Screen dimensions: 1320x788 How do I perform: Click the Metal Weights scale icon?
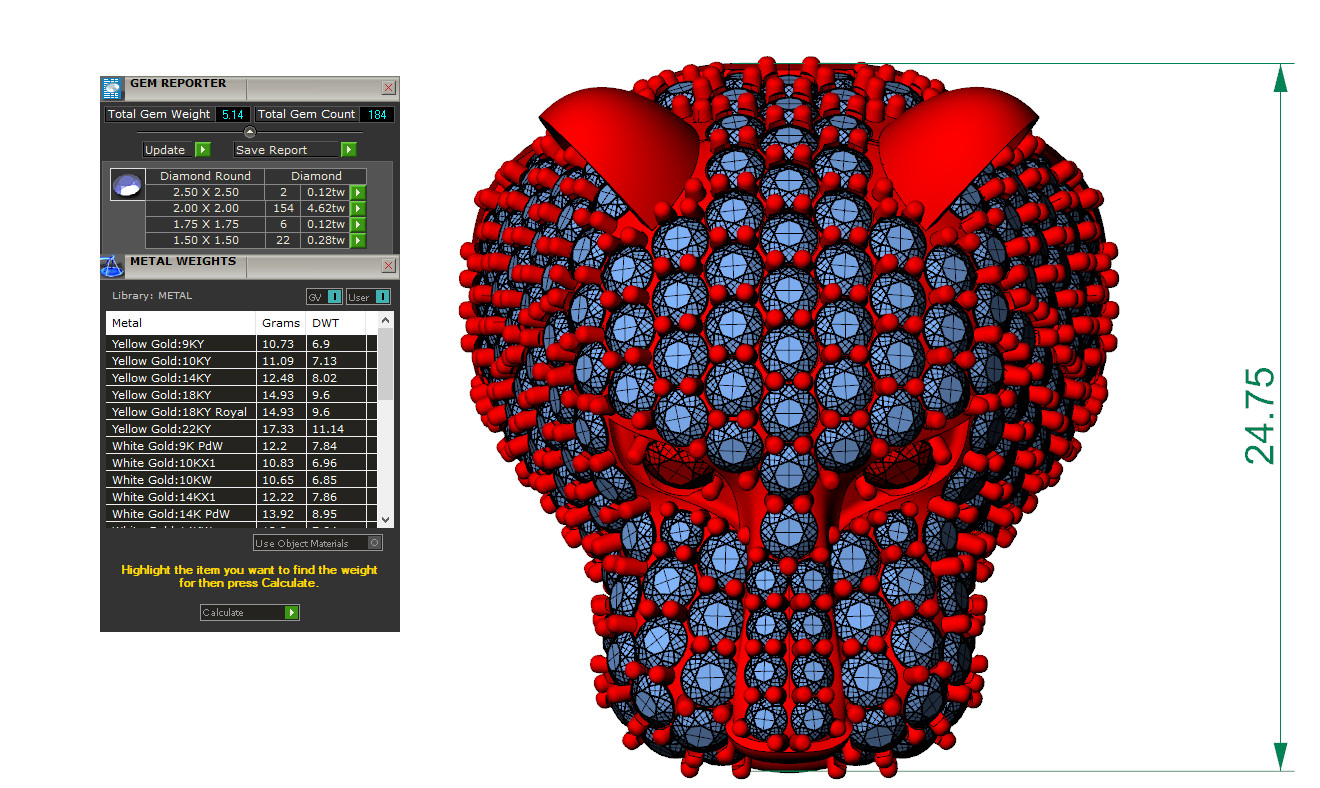(112, 267)
